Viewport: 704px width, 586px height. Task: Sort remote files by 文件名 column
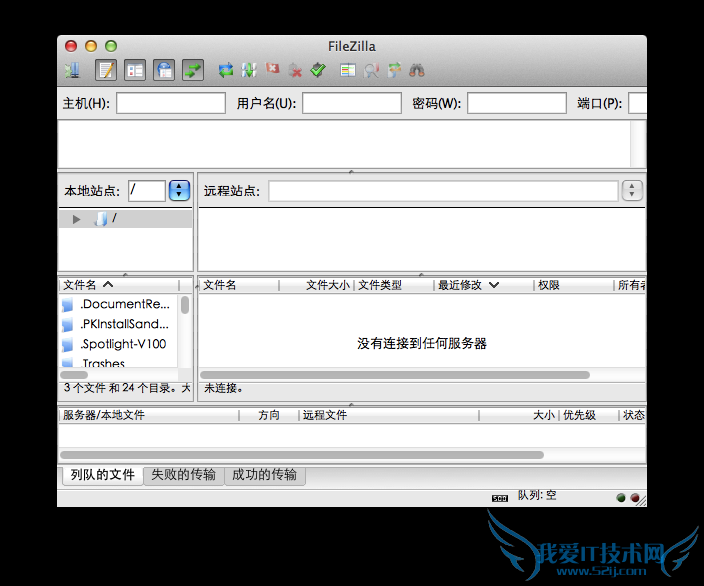tap(239, 285)
